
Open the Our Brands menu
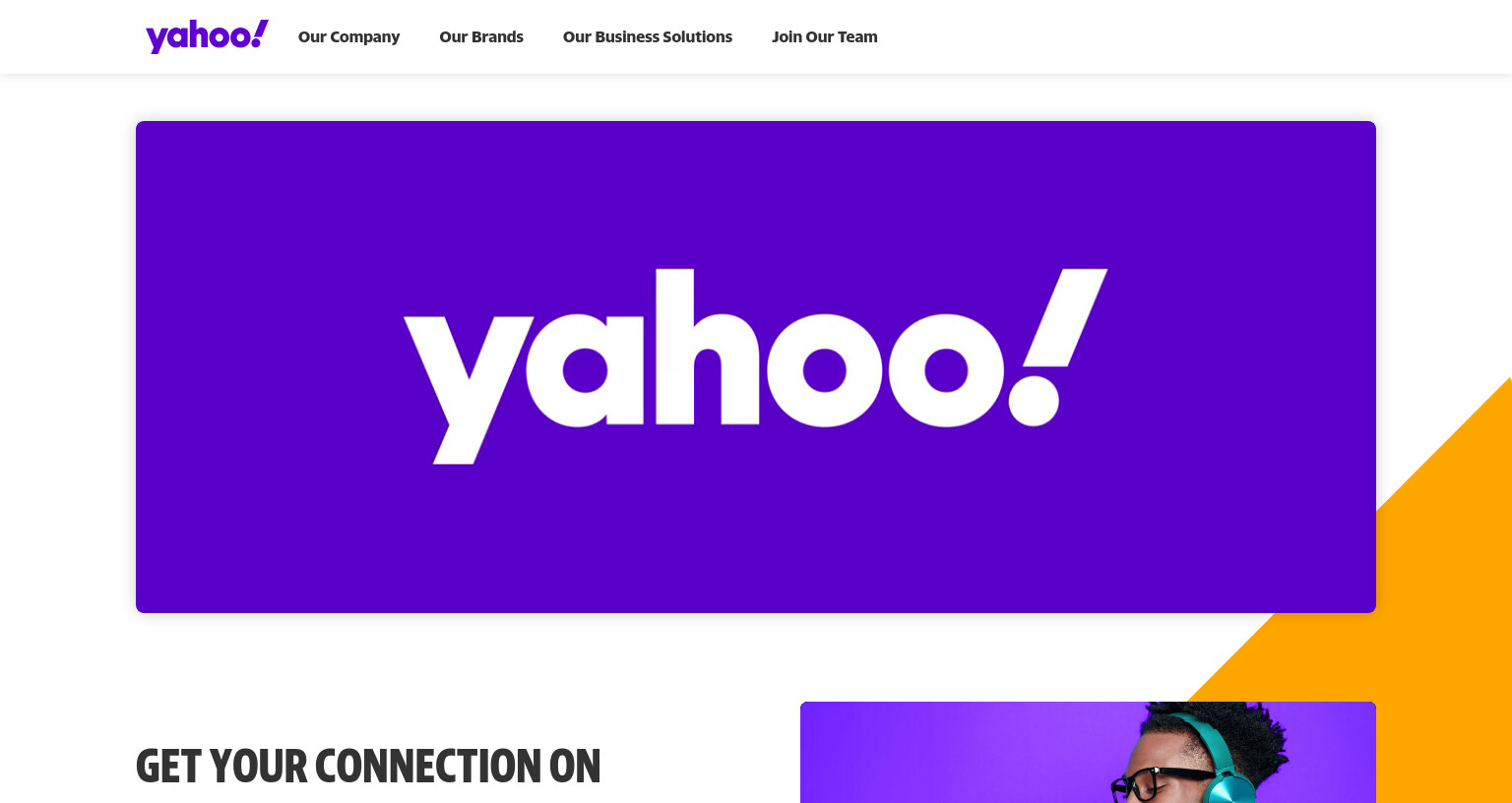coord(481,37)
